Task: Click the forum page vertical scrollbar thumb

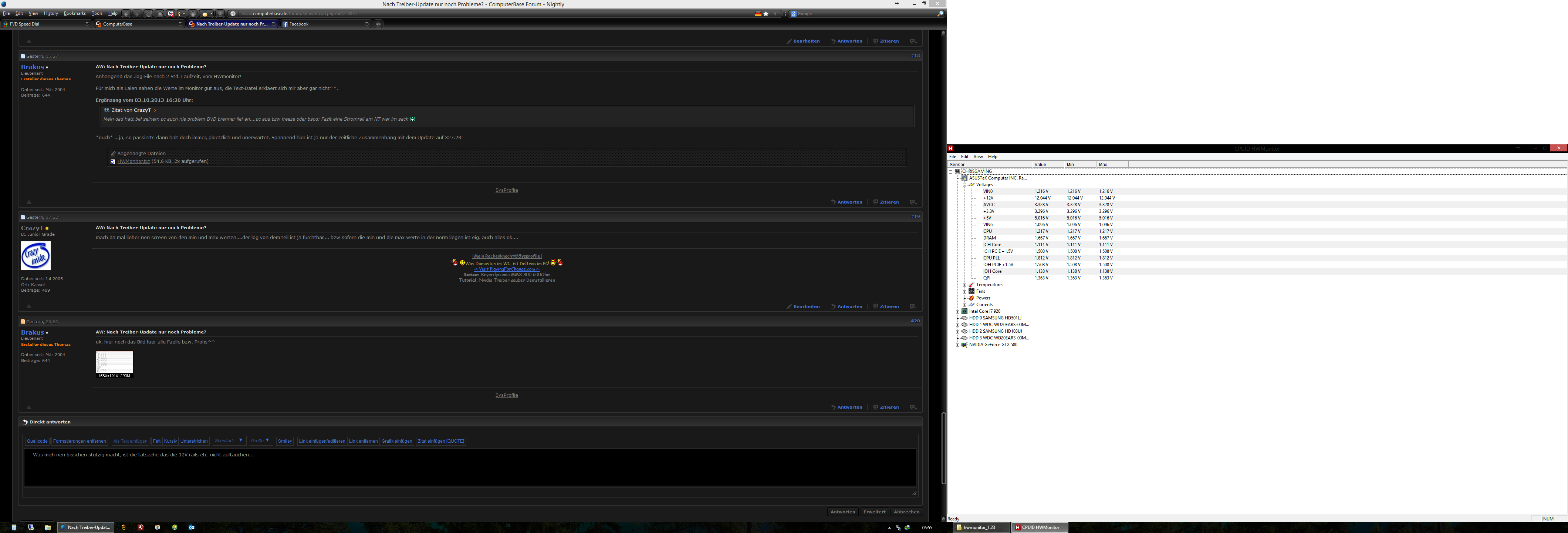Action: [943, 448]
